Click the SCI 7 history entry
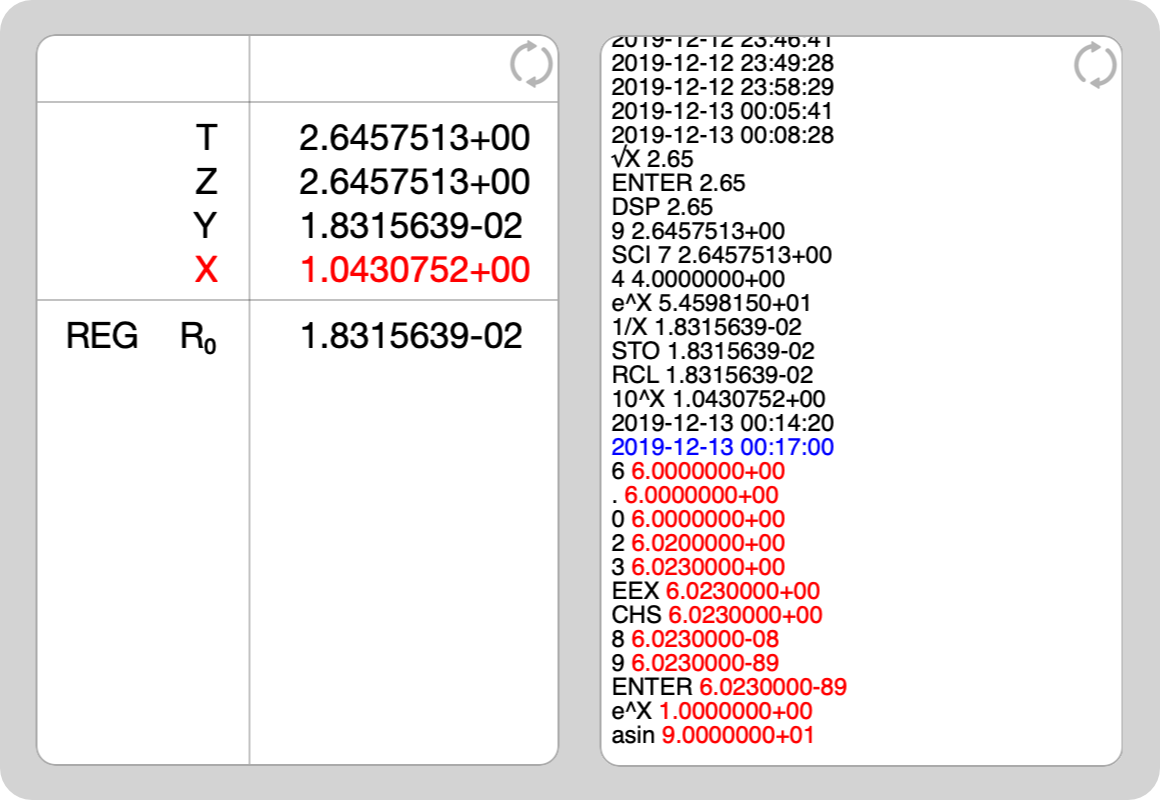The image size is (1160, 800). (x=721, y=255)
